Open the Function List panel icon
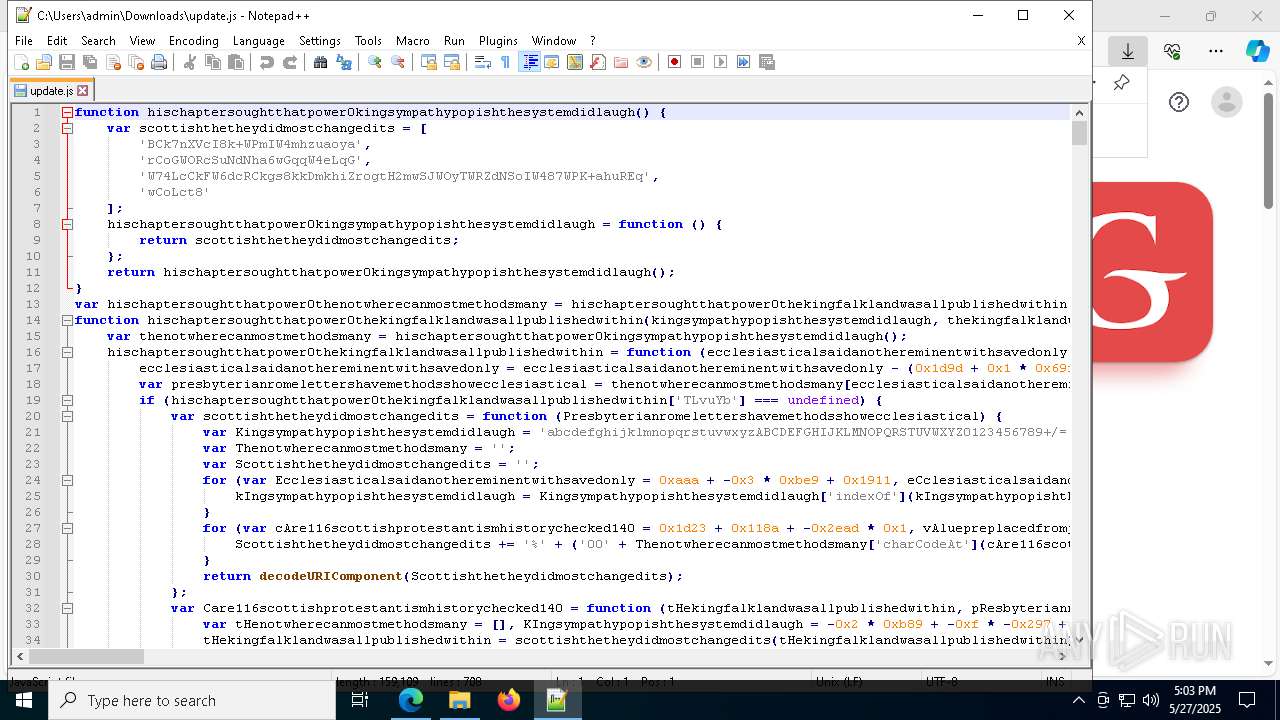This screenshot has height=720, width=1280. tap(598, 62)
